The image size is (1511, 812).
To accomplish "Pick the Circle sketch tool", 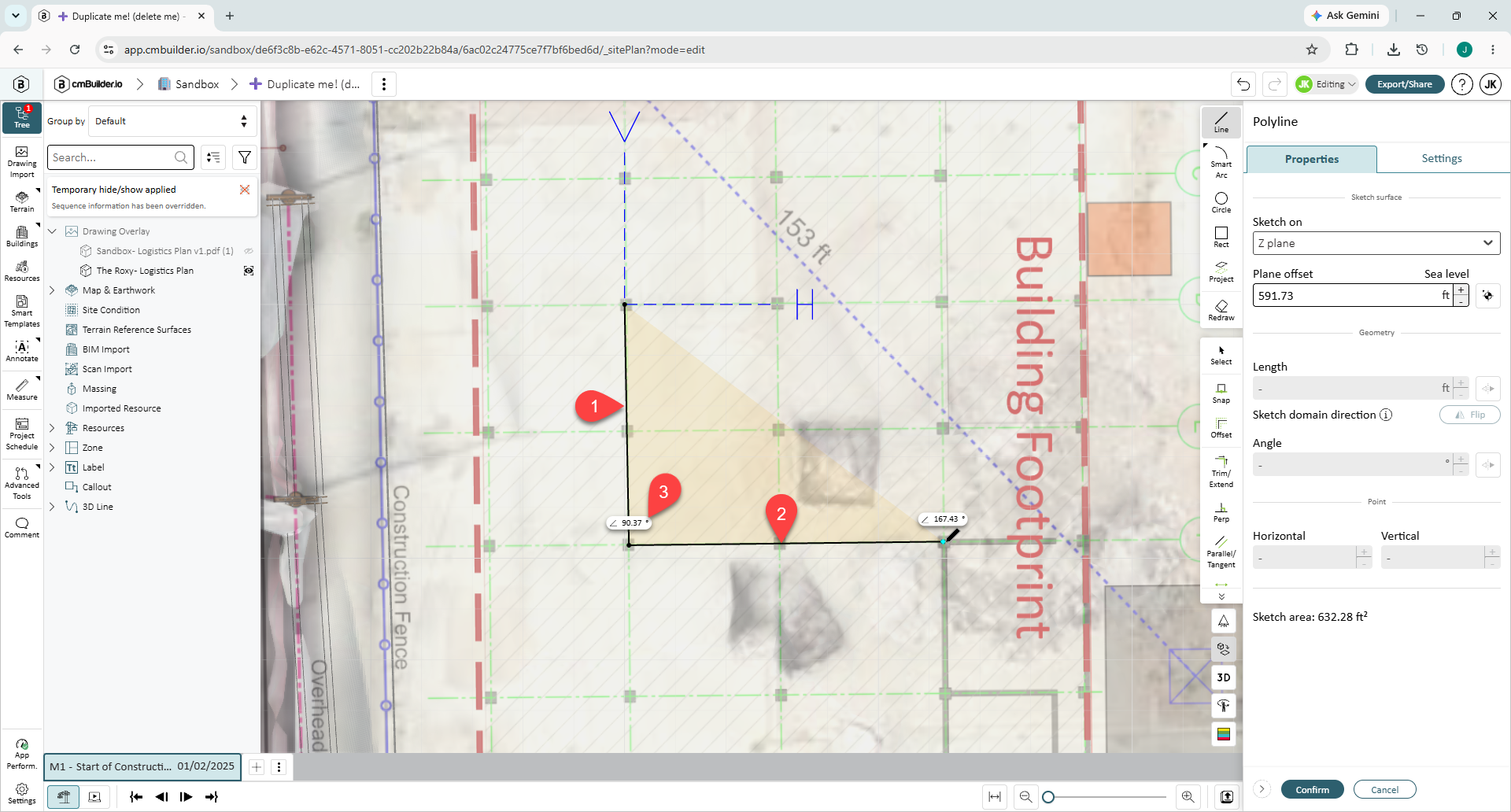I will pyautogui.click(x=1221, y=202).
